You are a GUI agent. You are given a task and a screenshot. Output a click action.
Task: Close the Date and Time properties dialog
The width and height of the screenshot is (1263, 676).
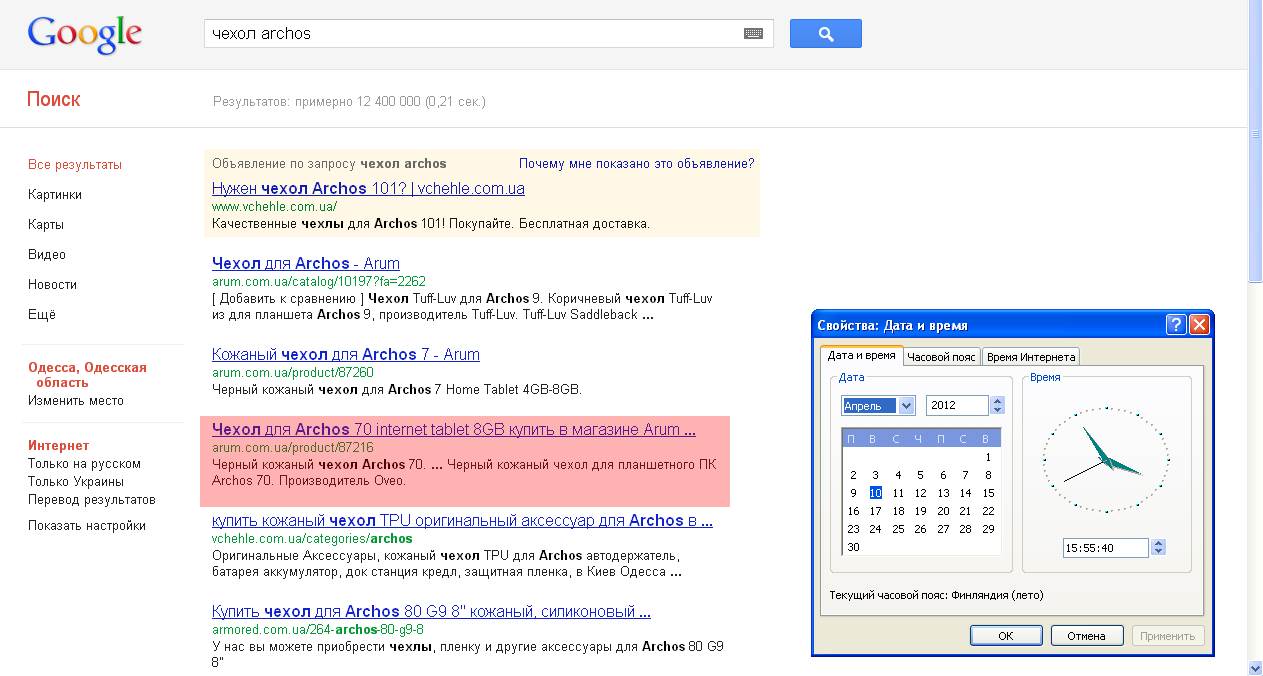pos(1200,325)
